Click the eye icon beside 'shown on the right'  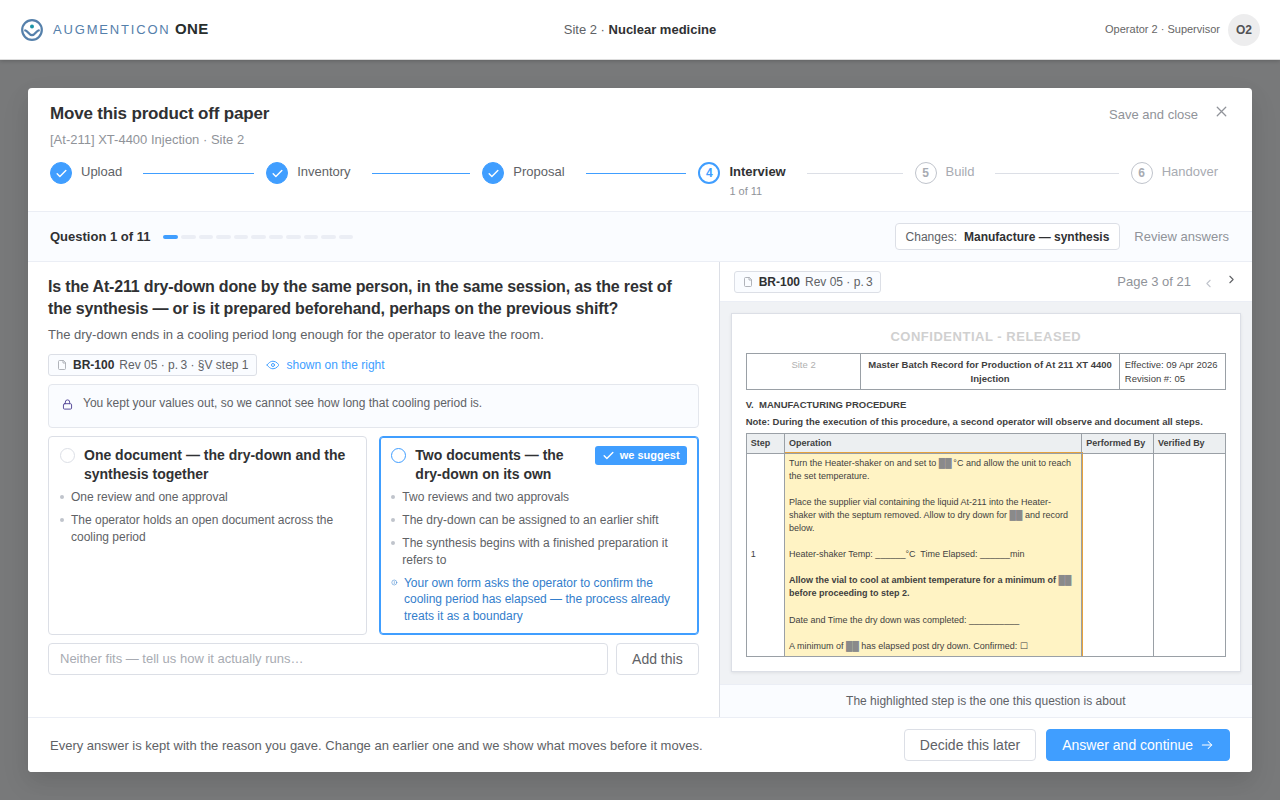pyautogui.click(x=273, y=365)
